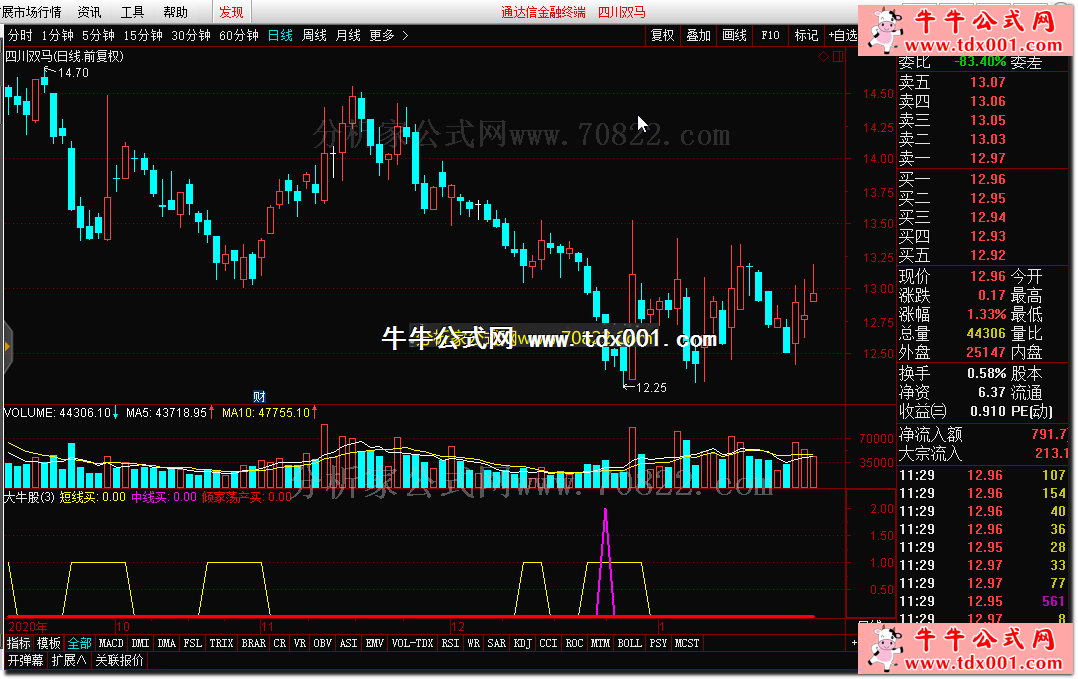Switch to the 分时 intraday view
This screenshot has height=679, width=1078.
pos(20,35)
